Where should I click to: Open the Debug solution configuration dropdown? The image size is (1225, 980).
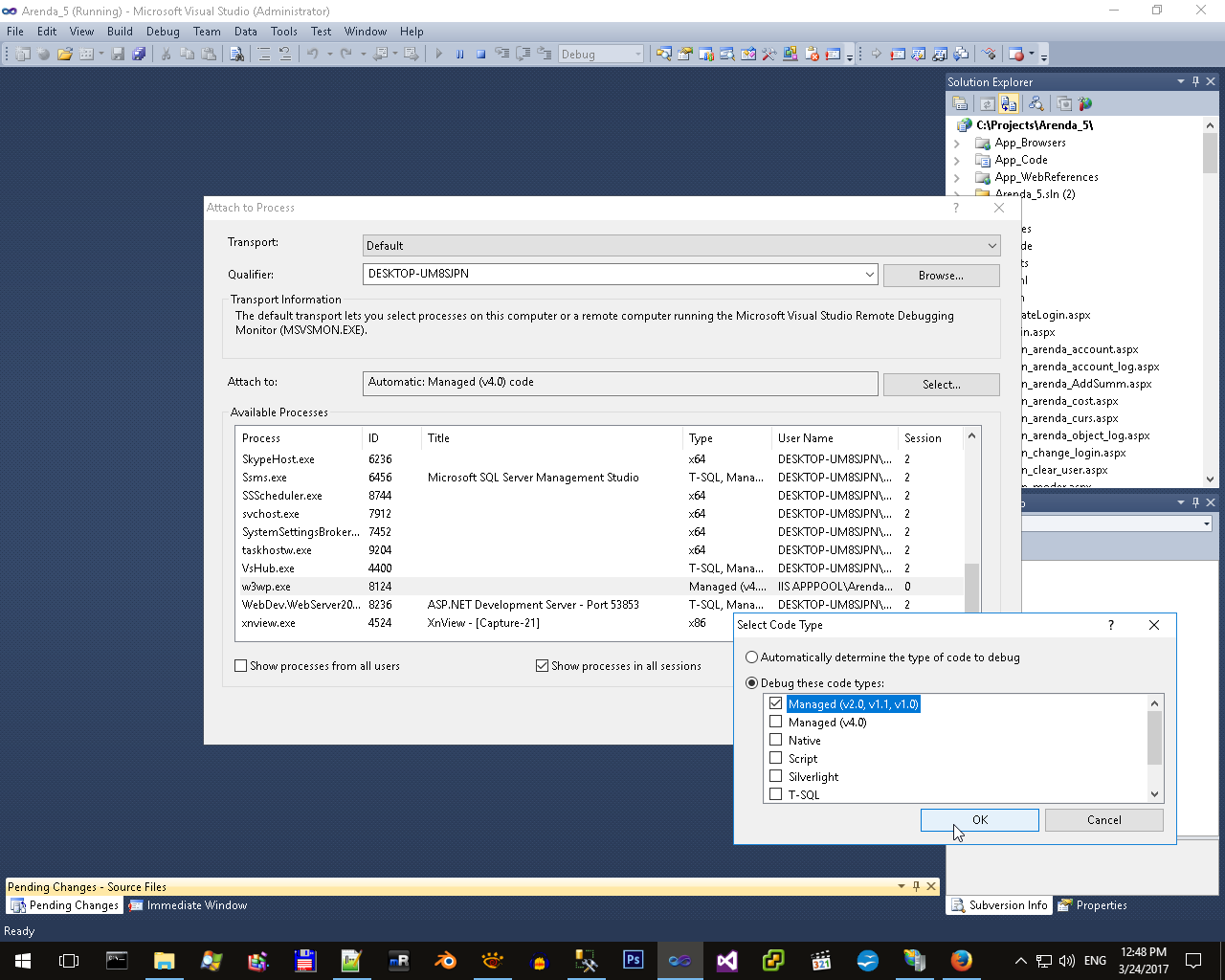click(x=601, y=55)
